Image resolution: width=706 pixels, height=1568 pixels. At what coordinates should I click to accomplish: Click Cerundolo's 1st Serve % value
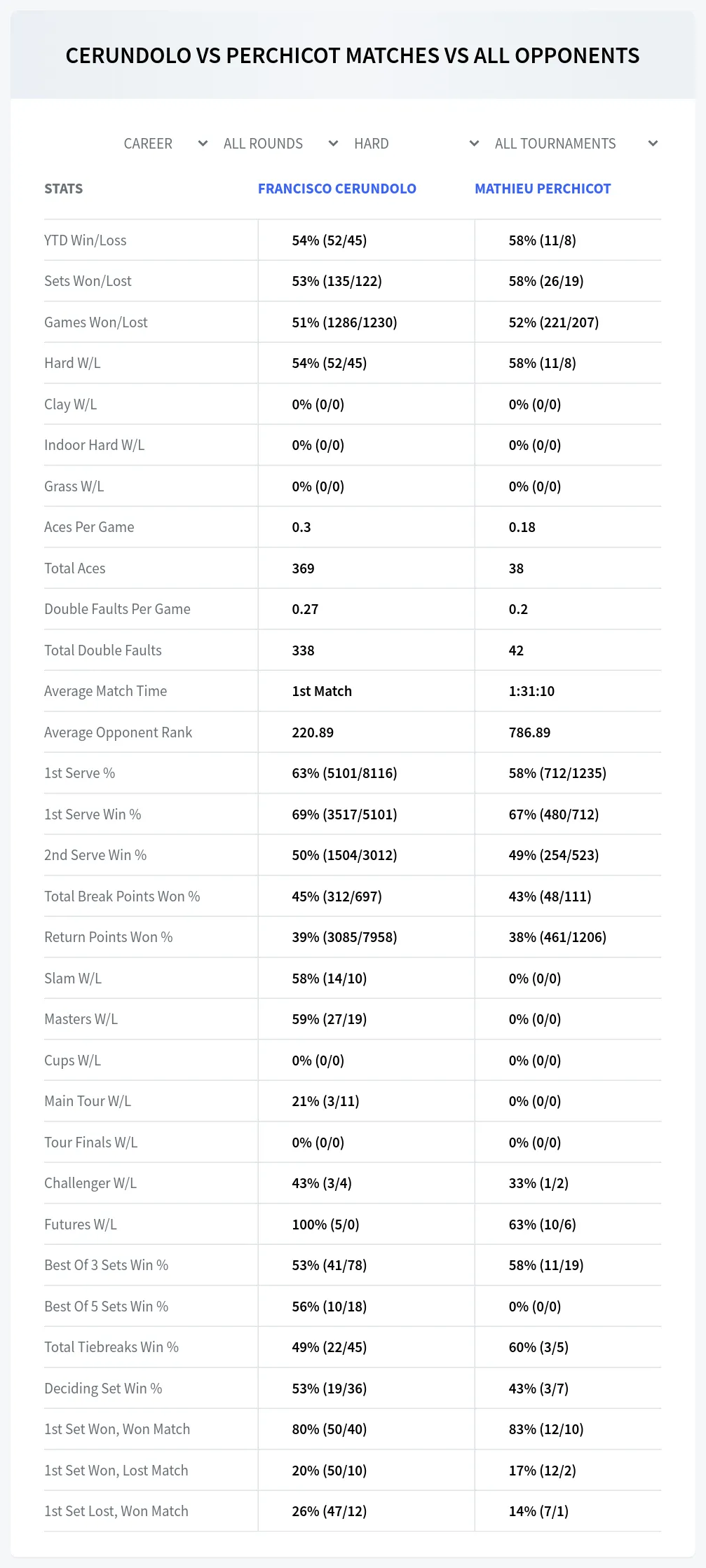click(345, 773)
